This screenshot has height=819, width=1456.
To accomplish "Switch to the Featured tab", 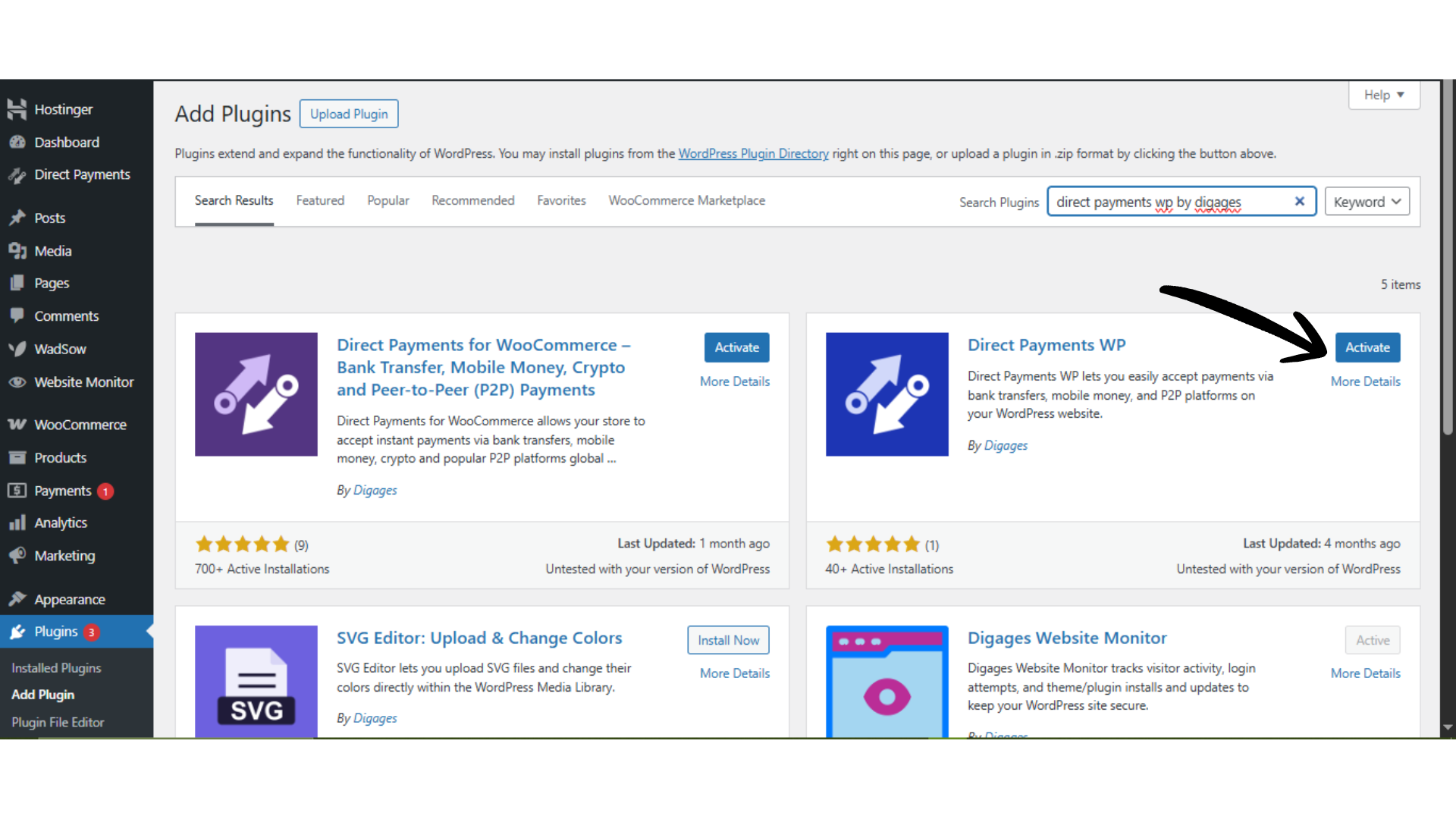I will tap(320, 200).
